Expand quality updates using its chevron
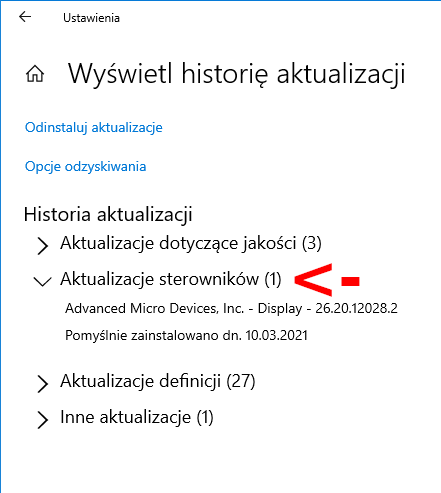Viewport: 441px width, 493px height. point(43,246)
